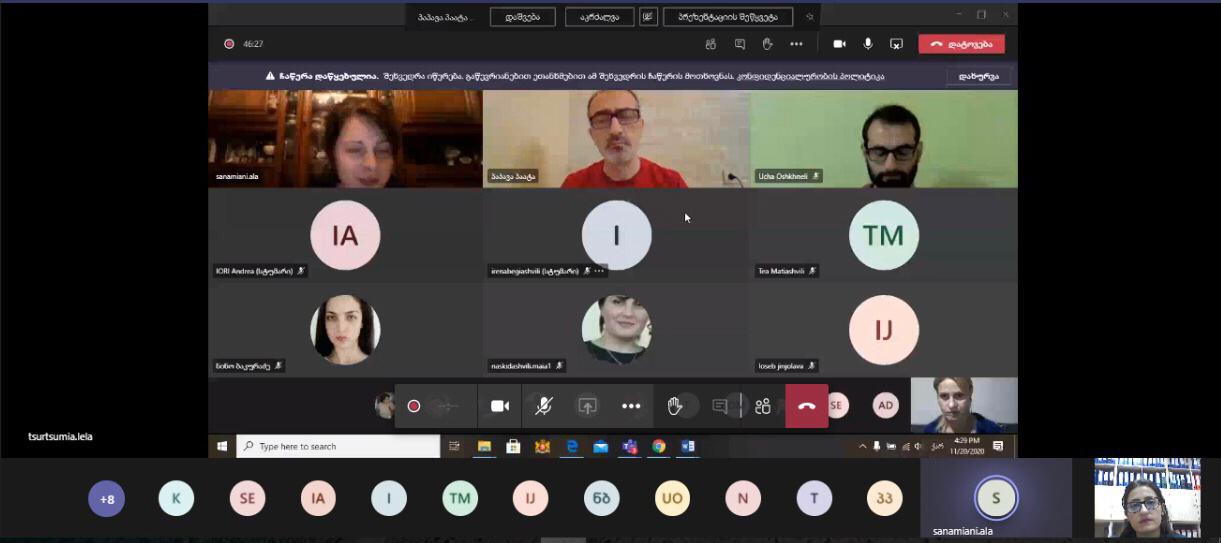This screenshot has width=1221, height=543.
Task: Click the red hang-up button in overlay bar
Action: (x=806, y=406)
